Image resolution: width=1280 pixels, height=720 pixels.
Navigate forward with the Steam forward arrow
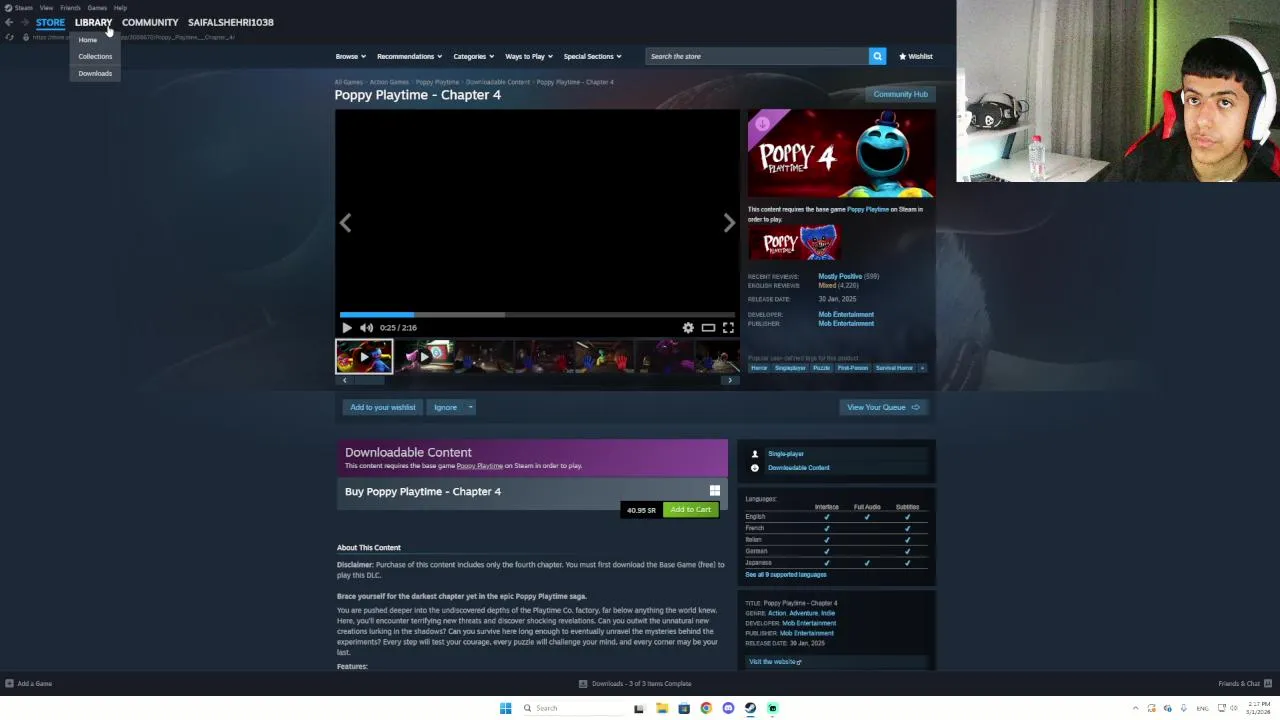pyautogui.click(x=25, y=22)
